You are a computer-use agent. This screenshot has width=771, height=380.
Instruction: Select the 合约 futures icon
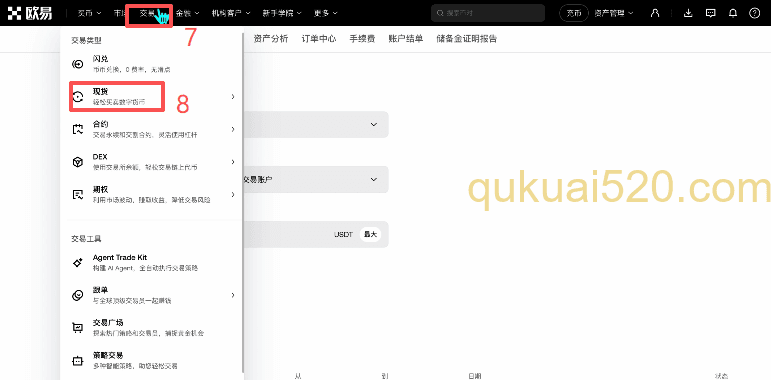[x=77, y=129]
